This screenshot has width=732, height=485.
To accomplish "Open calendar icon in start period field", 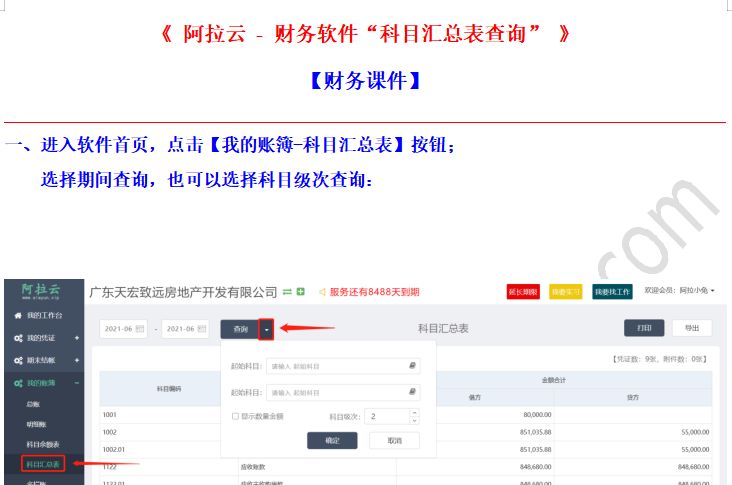I will (139, 329).
